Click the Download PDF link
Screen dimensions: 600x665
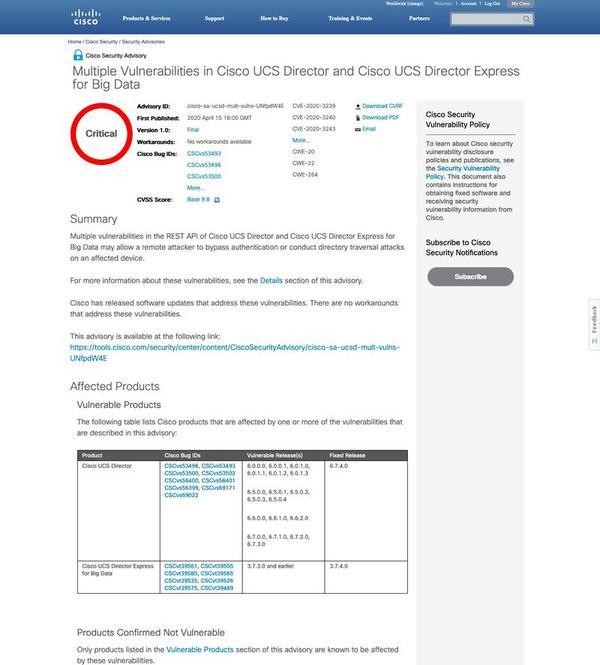tap(380, 117)
